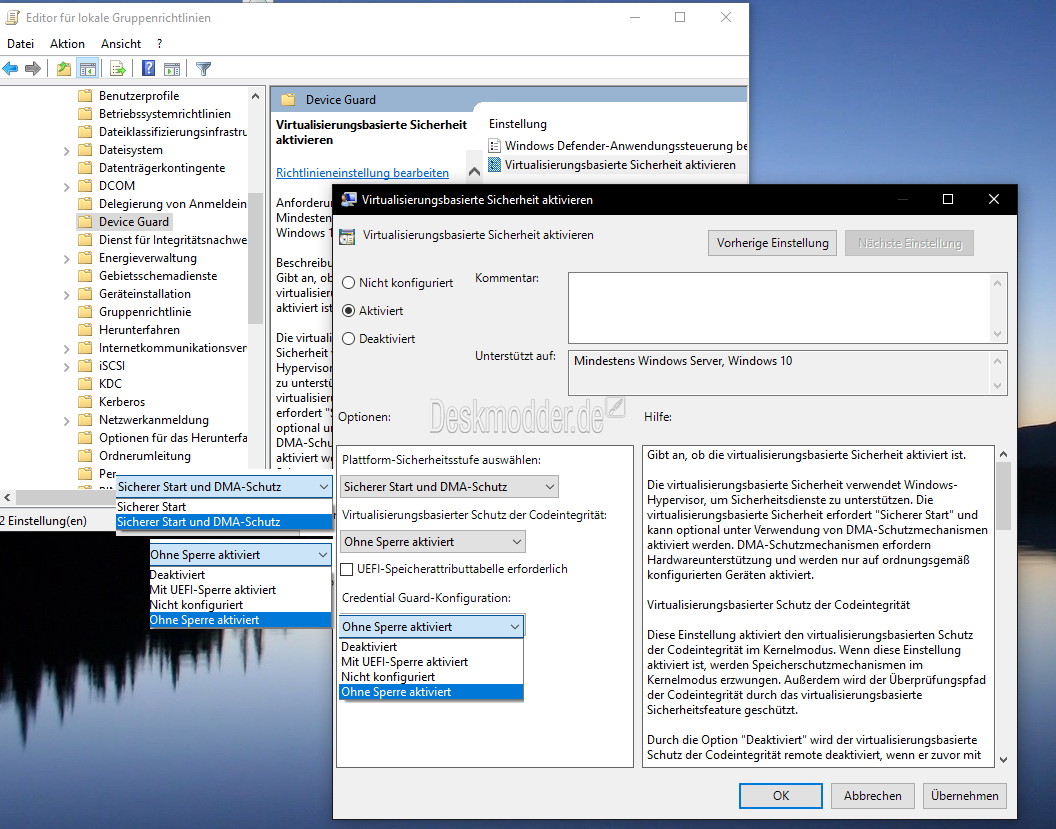The height and width of the screenshot is (829, 1056).
Task: Select Gebietsschemadienste in the tree
Action: (x=158, y=275)
